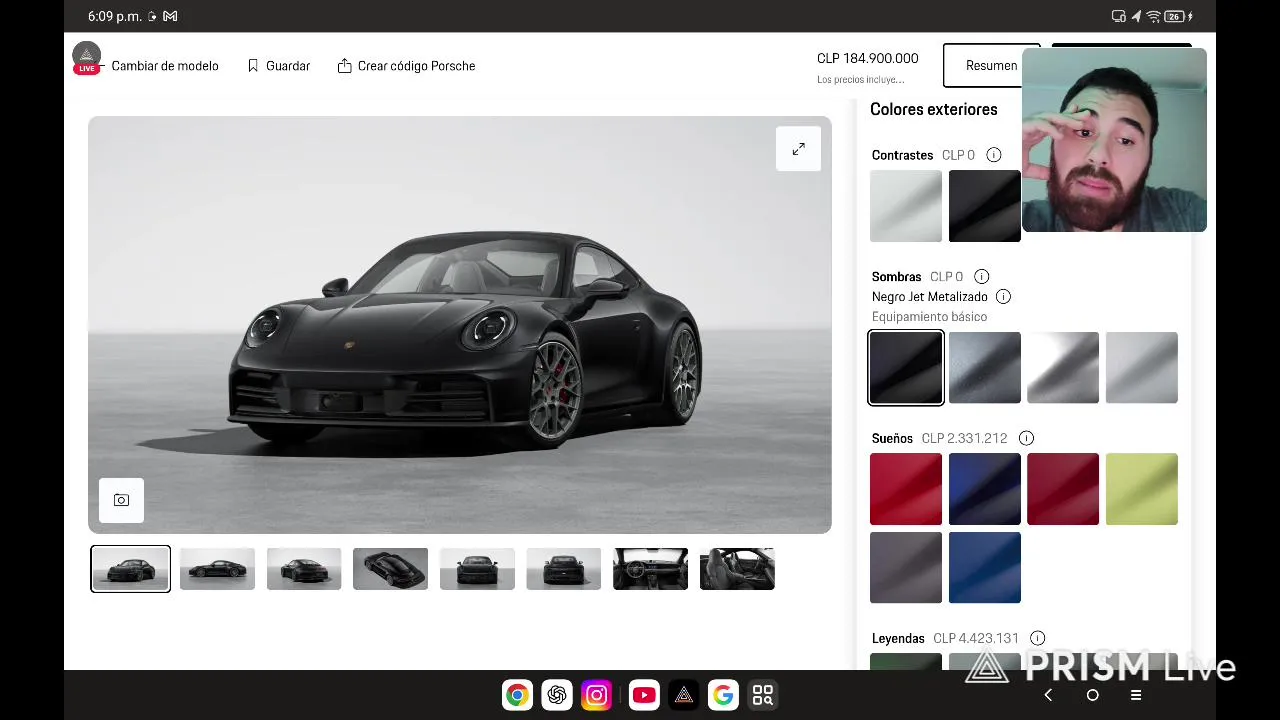
Task: Open the PRISM Live app in taskbar
Action: click(684, 695)
